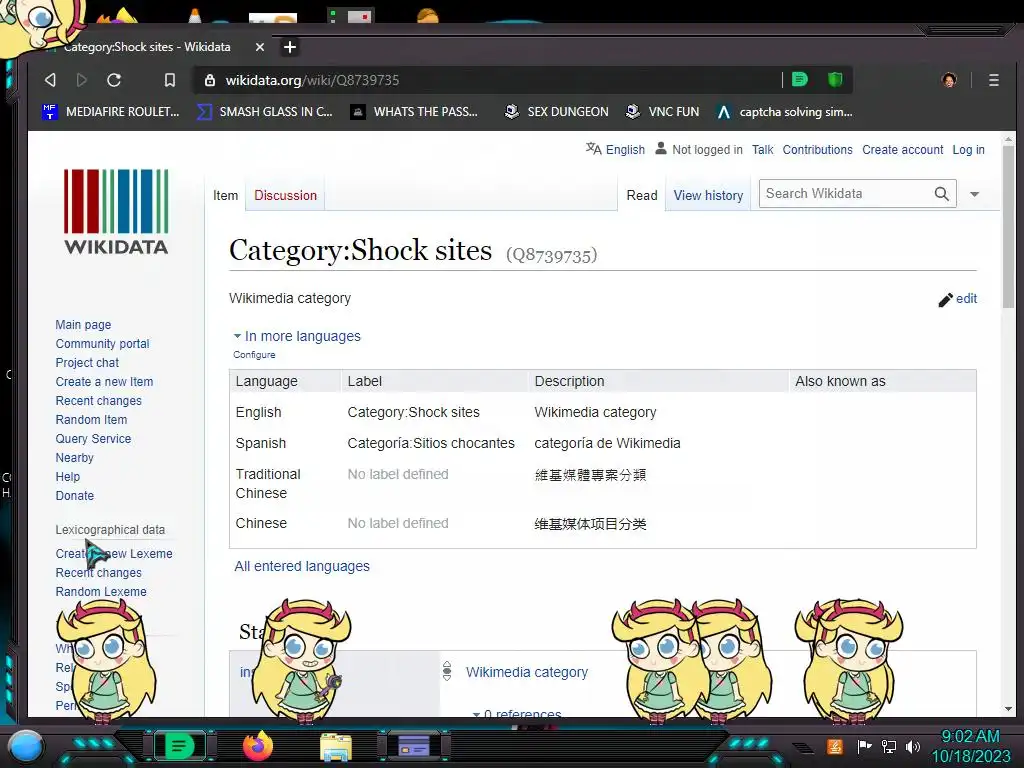Image resolution: width=1024 pixels, height=768 pixels.
Task: Click Create account
Action: click(x=903, y=150)
